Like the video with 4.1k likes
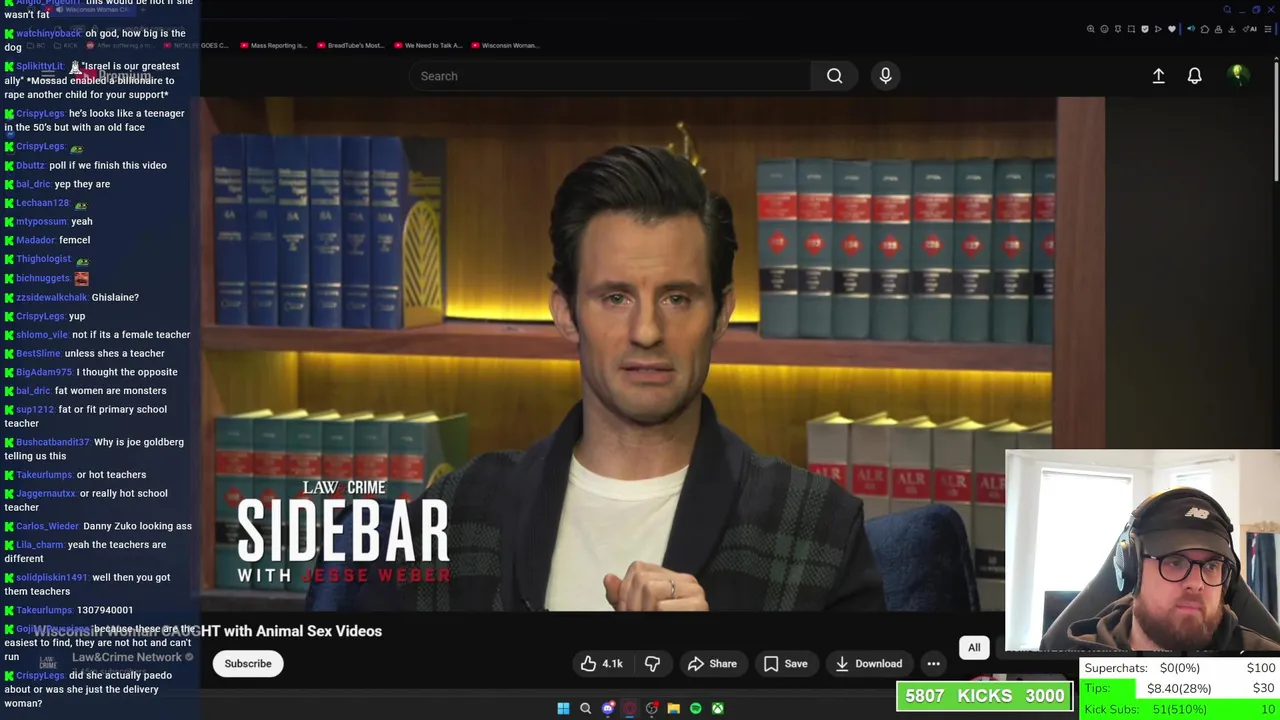 point(601,663)
